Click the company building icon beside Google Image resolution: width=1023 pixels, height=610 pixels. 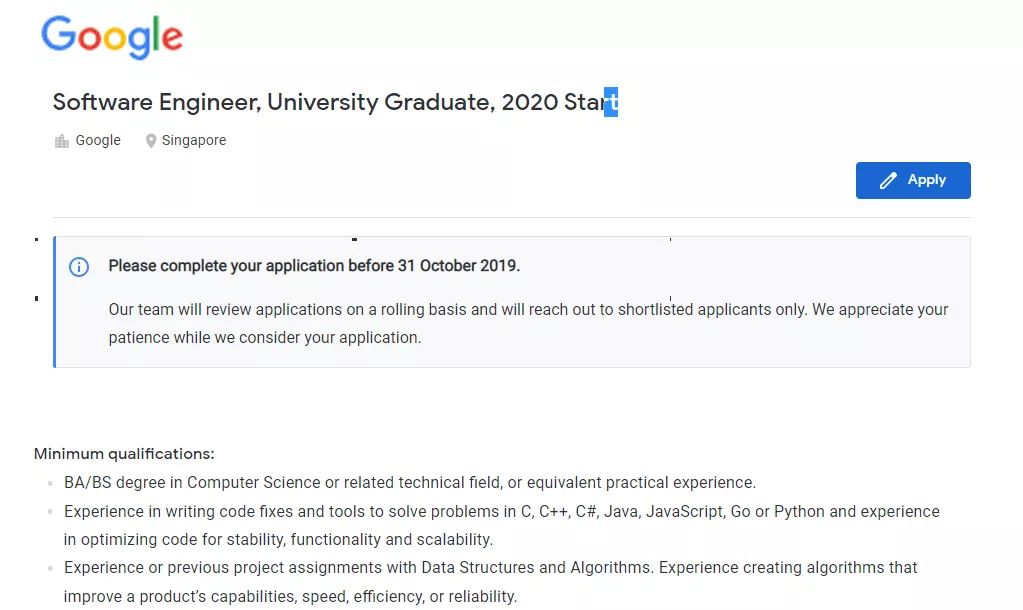pos(61,141)
